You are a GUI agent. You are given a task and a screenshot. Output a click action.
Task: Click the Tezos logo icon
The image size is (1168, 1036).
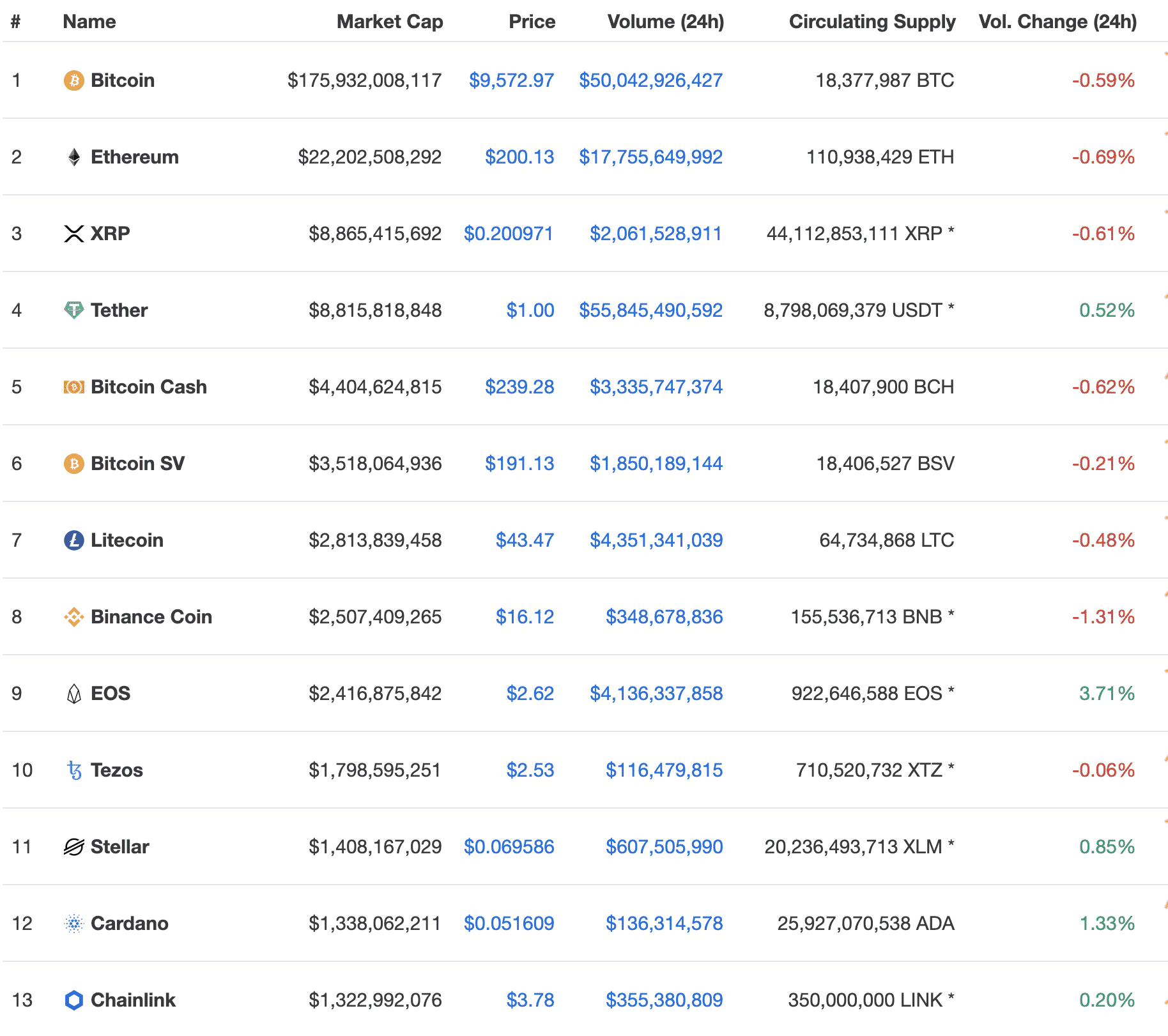(x=74, y=770)
